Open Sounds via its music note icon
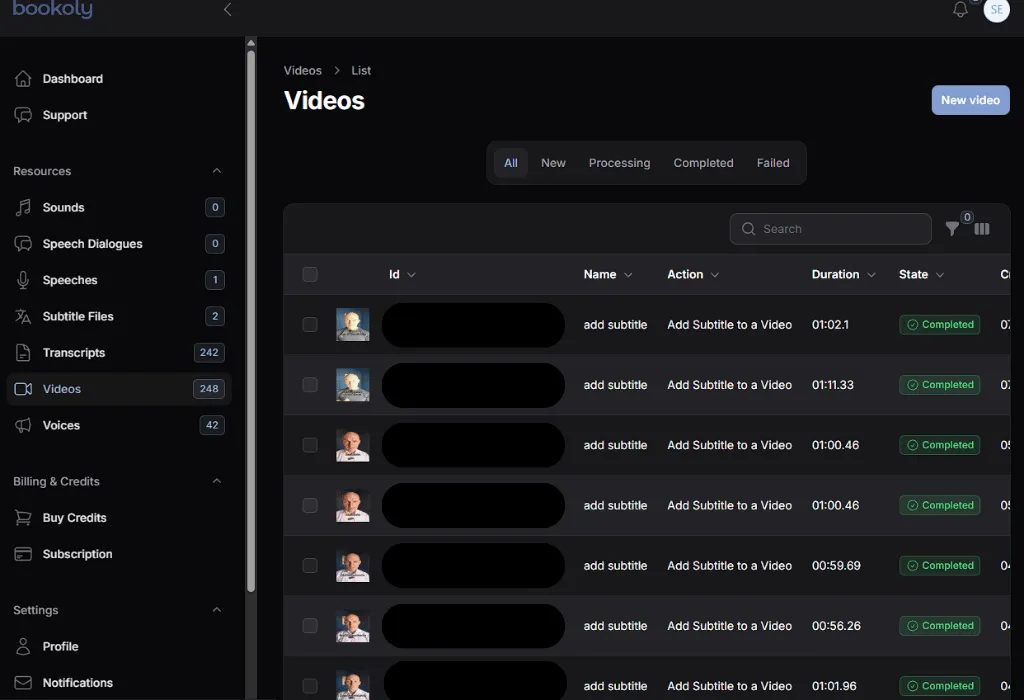This screenshot has width=1024, height=700. tap(24, 208)
